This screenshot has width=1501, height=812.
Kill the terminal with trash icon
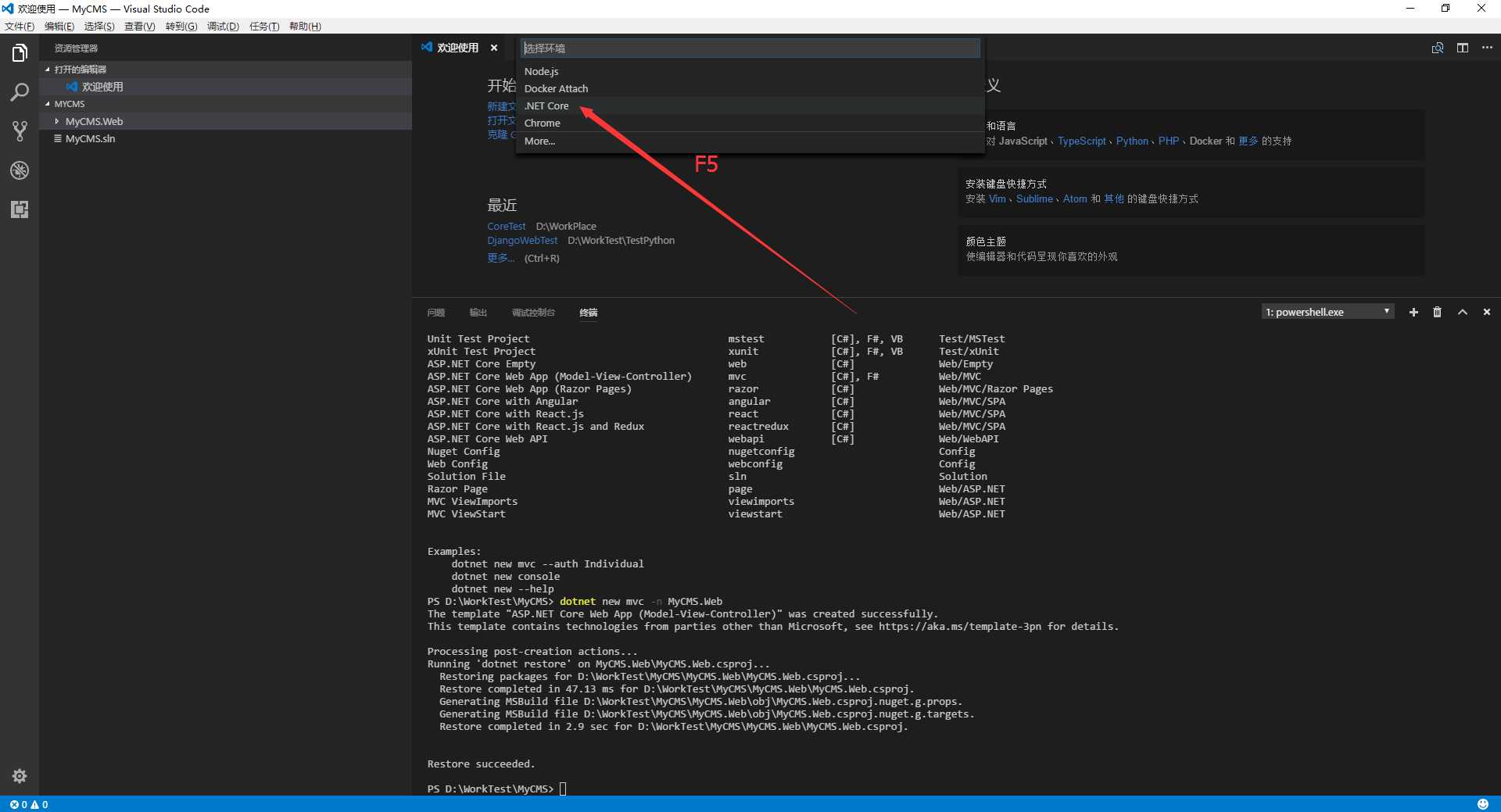1437,312
